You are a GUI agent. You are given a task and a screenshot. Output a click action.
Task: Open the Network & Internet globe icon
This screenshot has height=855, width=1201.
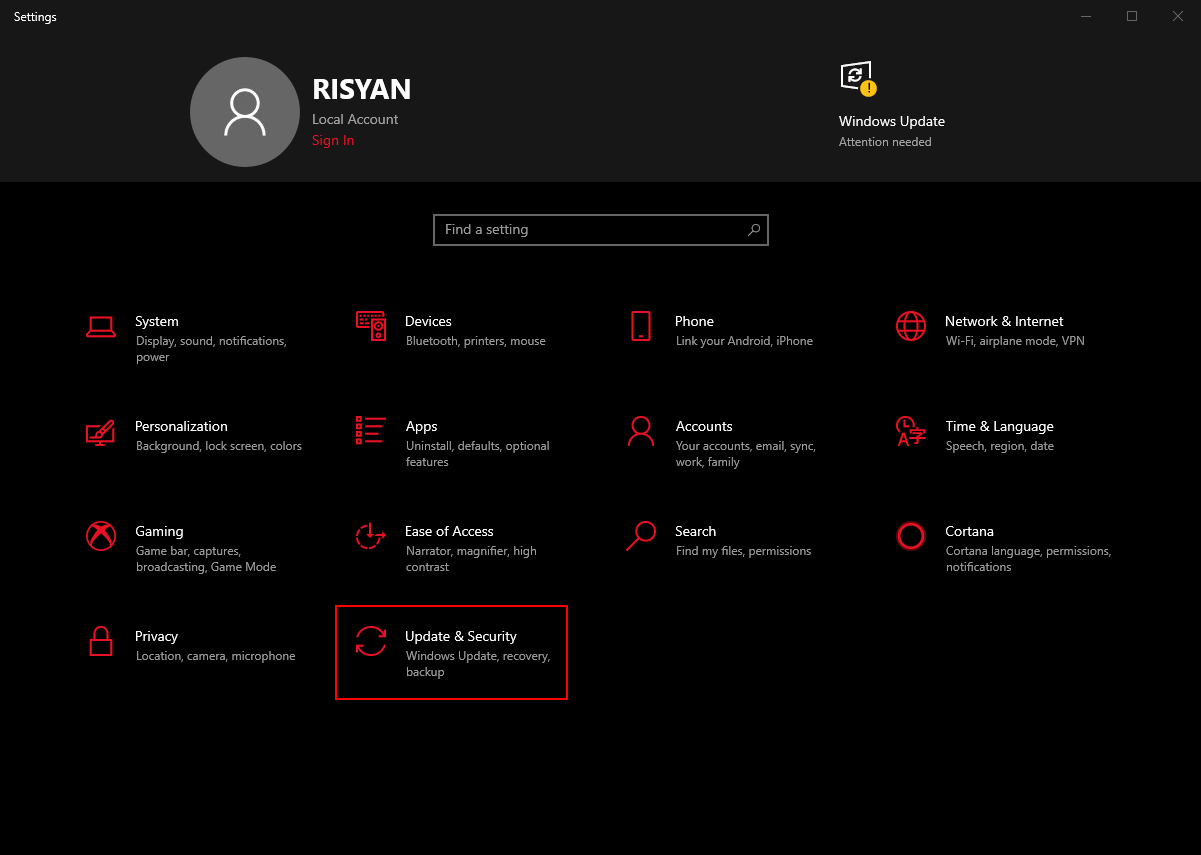[911, 326]
